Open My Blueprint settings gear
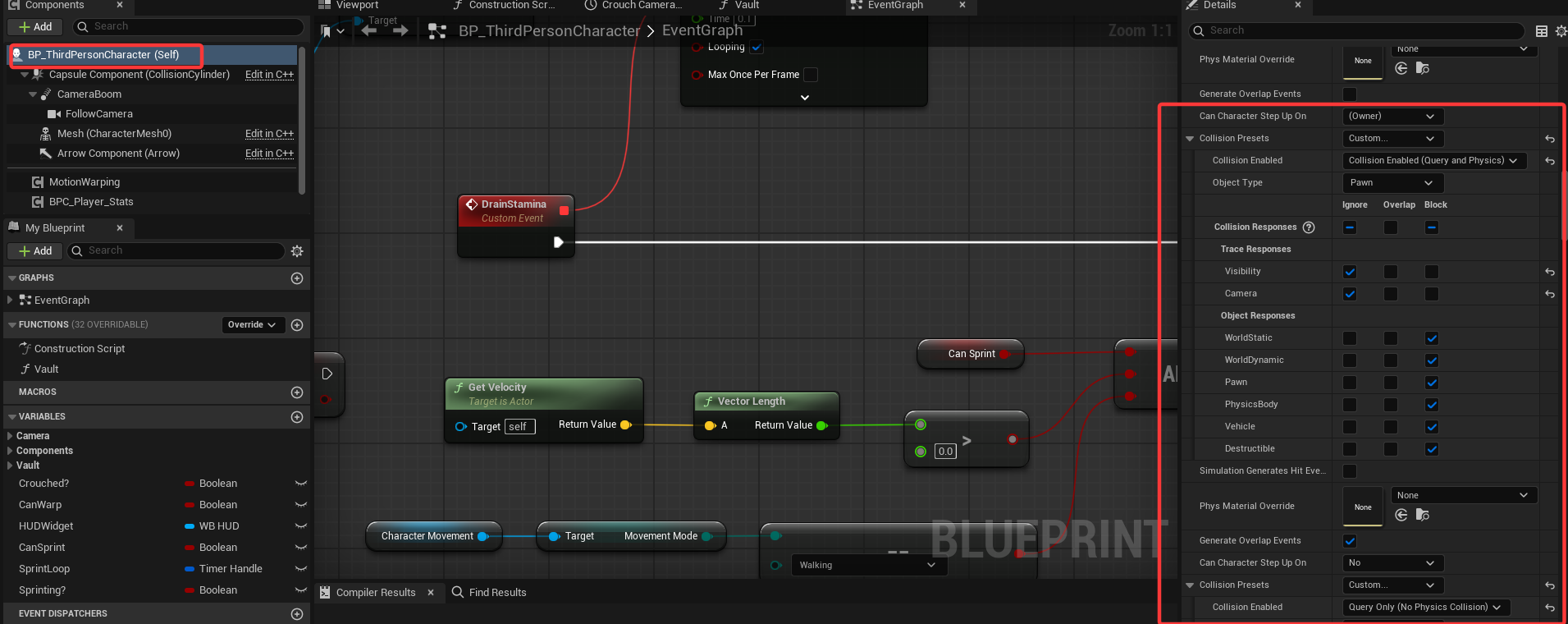Image resolution: width=1568 pixels, height=624 pixels. pyautogui.click(x=297, y=251)
